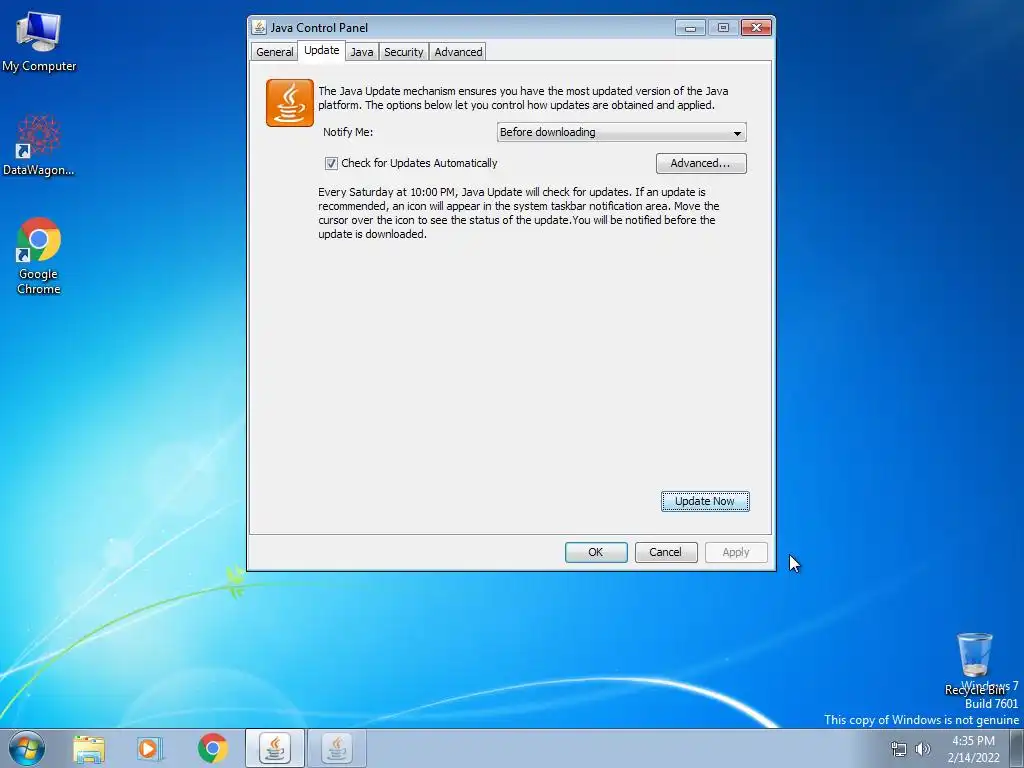Click the active Java taskbar button
Viewport: 1024px width, 768px height.
click(275, 748)
